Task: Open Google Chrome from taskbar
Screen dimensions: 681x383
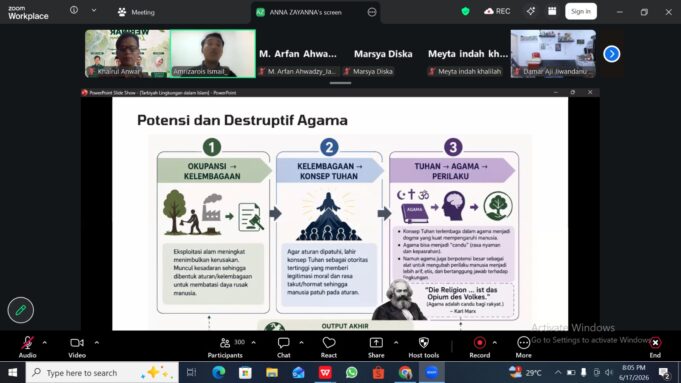Action: click(405, 373)
